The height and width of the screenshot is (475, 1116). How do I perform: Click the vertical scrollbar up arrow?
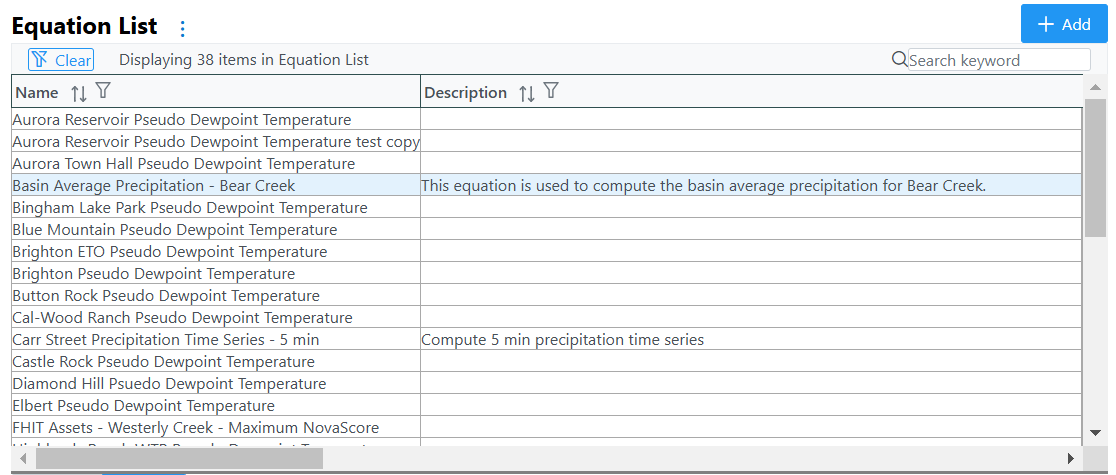tap(1095, 87)
